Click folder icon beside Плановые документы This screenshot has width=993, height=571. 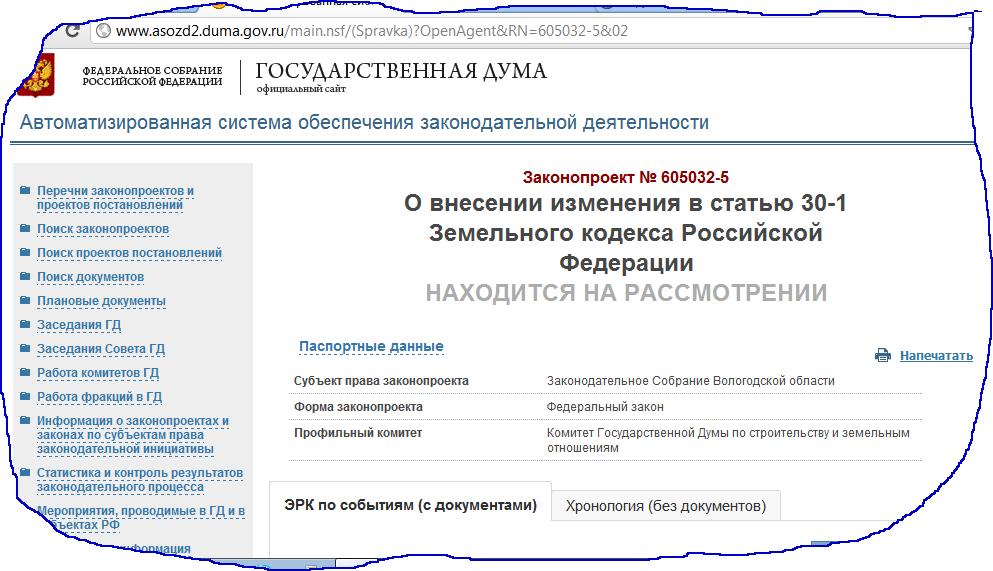(24, 301)
